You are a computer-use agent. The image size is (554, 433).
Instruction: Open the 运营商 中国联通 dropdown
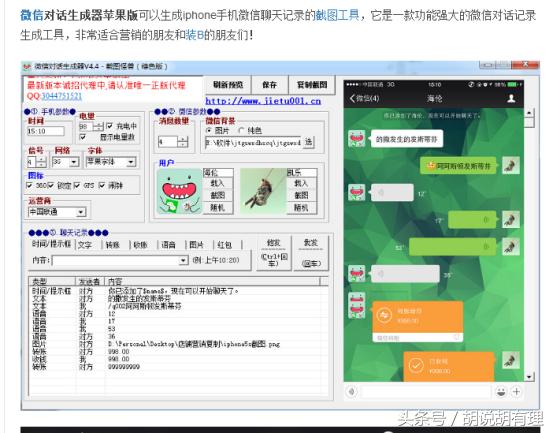[x=57, y=212]
